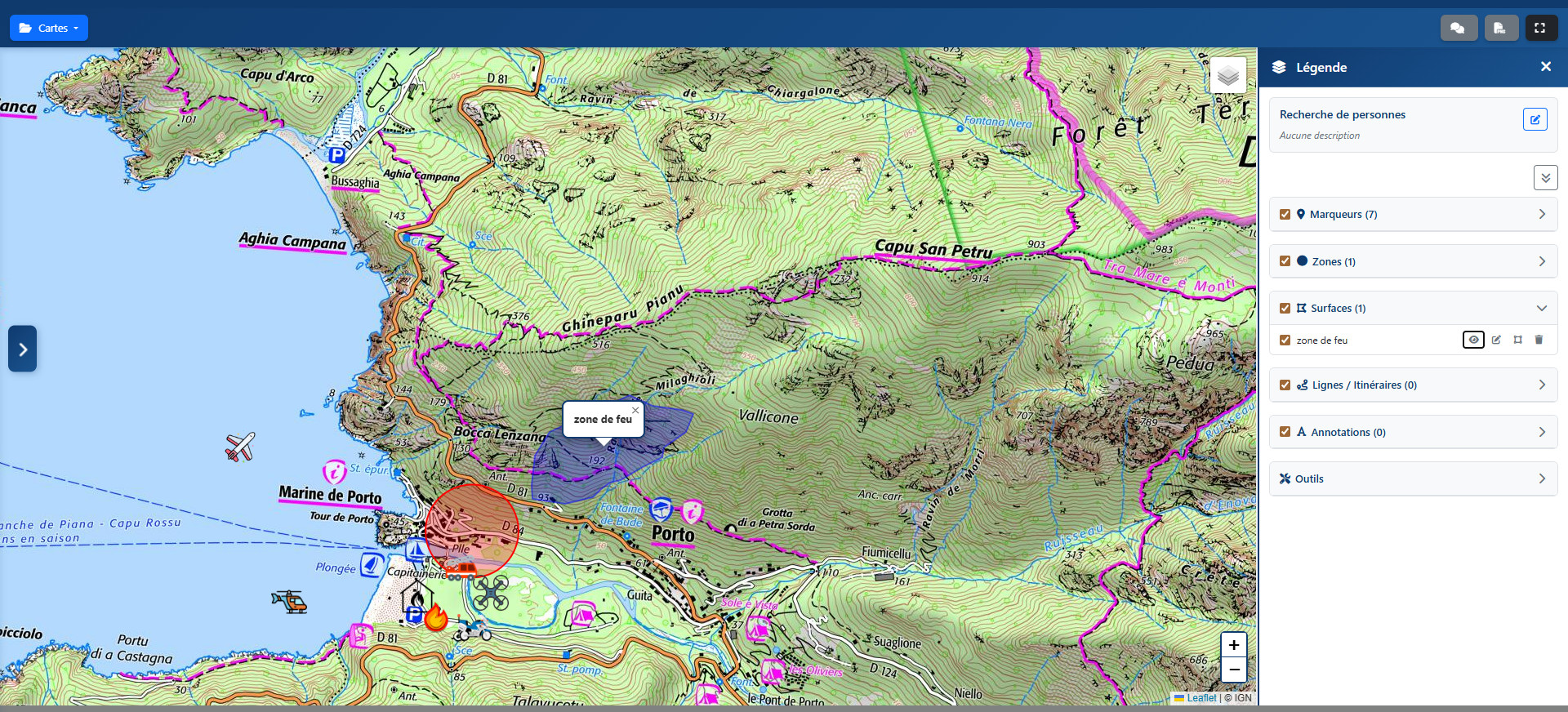
Task: Click the drone marker on the map
Action: coord(491,593)
